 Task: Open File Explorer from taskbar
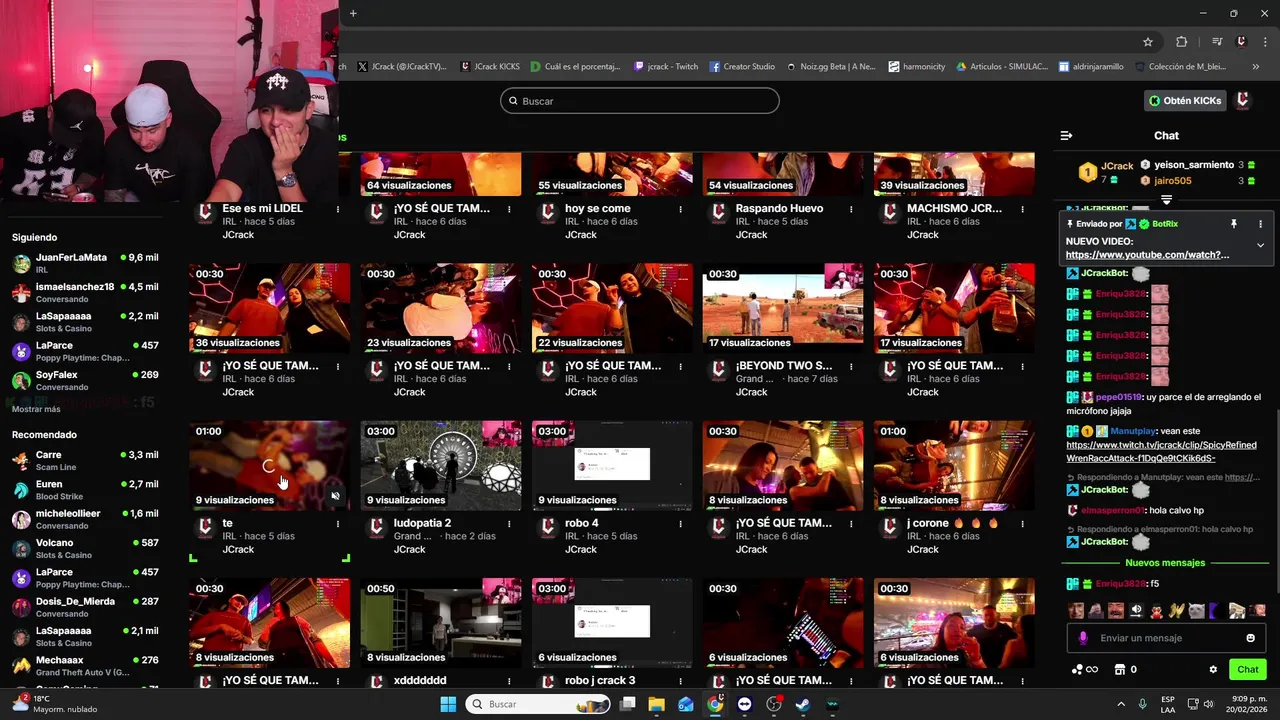point(656,704)
